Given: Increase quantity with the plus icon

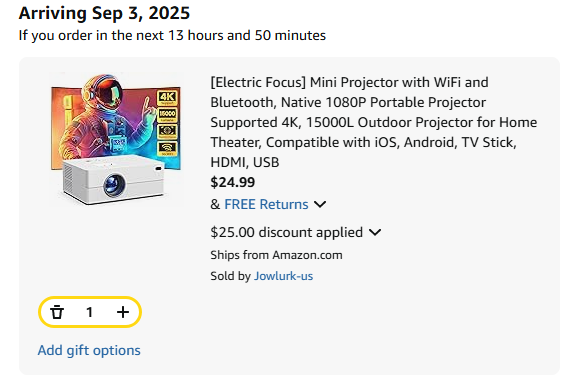Looking at the screenshot, I should (x=123, y=312).
